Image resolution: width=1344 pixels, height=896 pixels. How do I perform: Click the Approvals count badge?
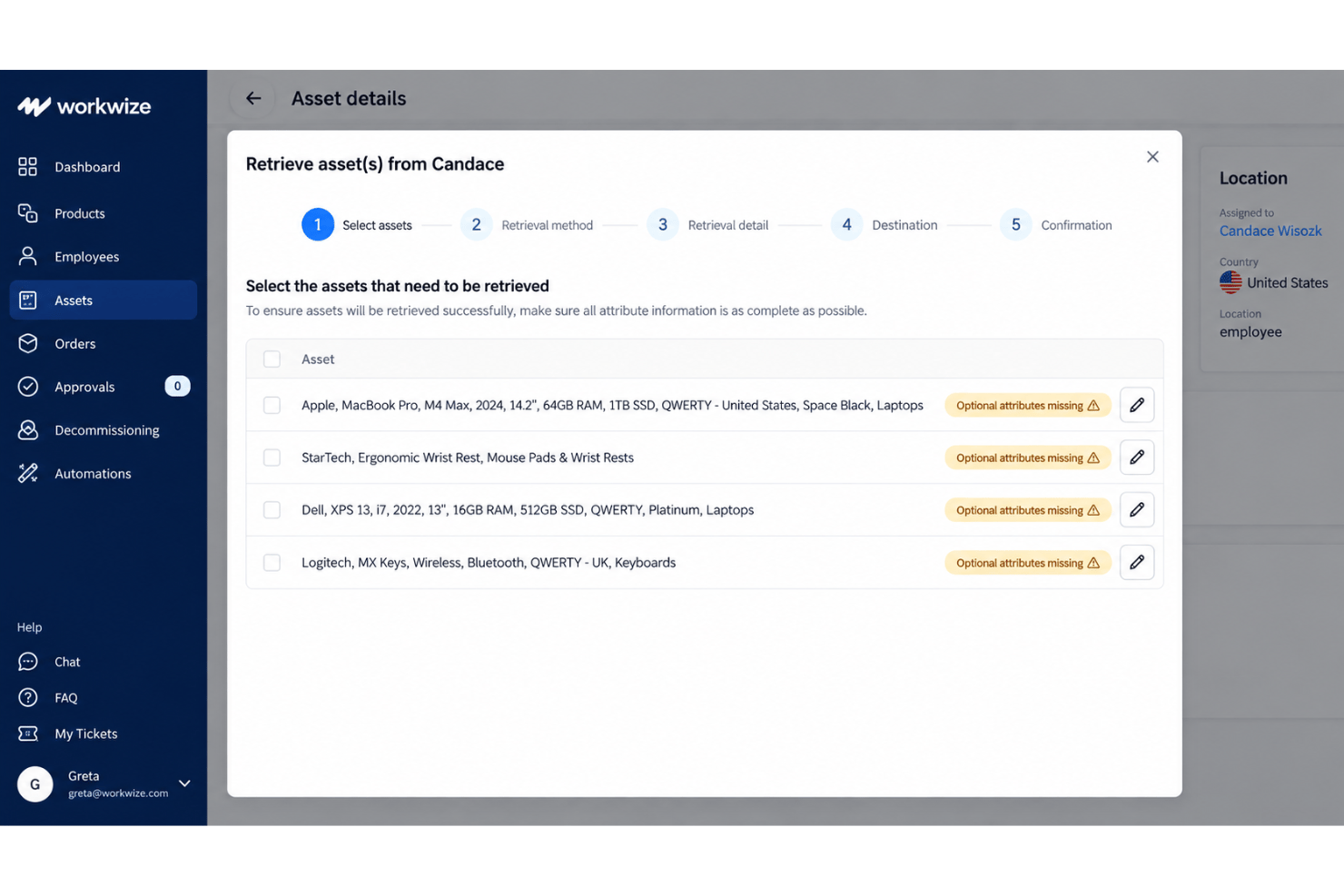click(x=177, y=387)
